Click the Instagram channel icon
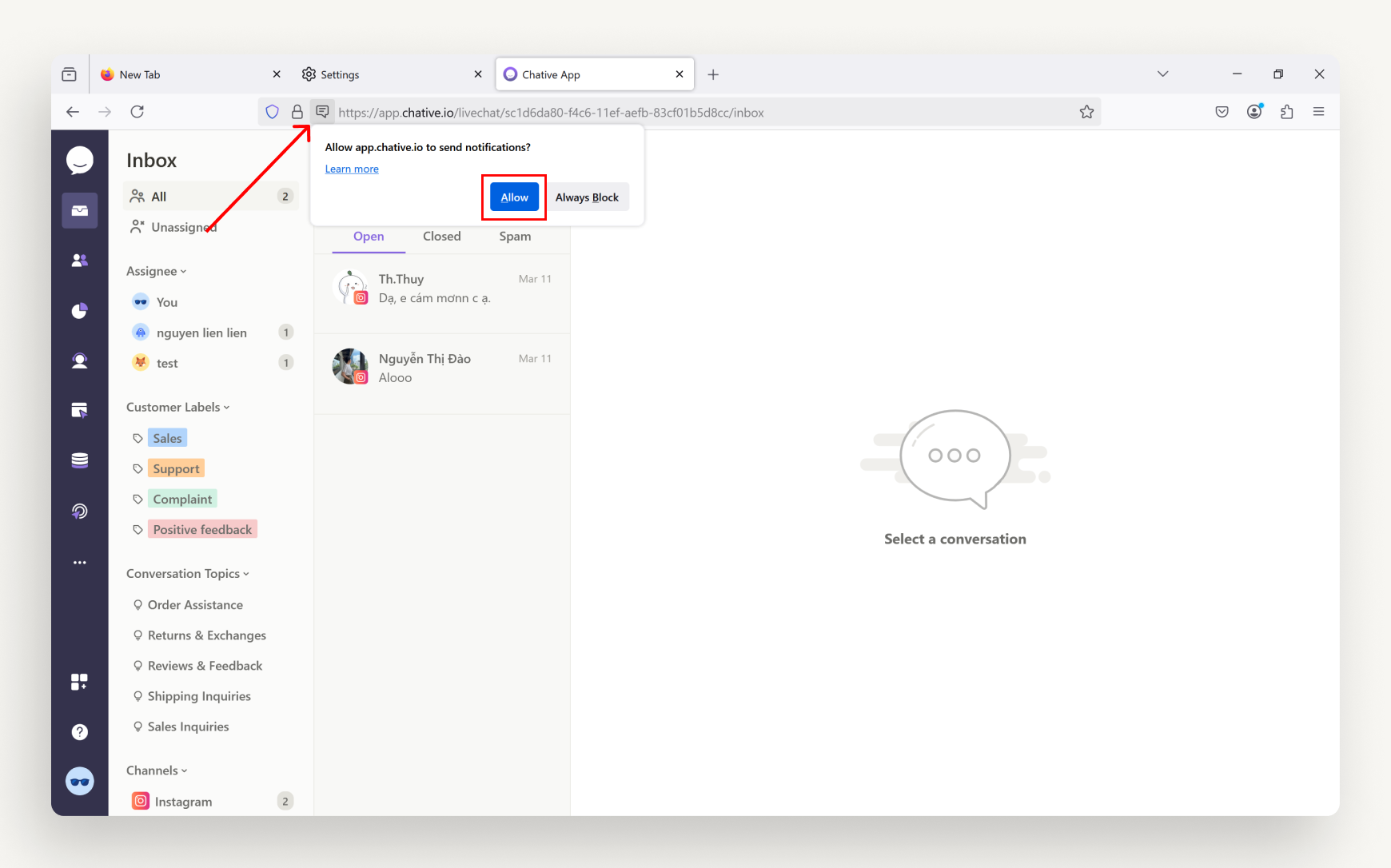This screenshot has width=1391, height=868. (x=140, y=800)
